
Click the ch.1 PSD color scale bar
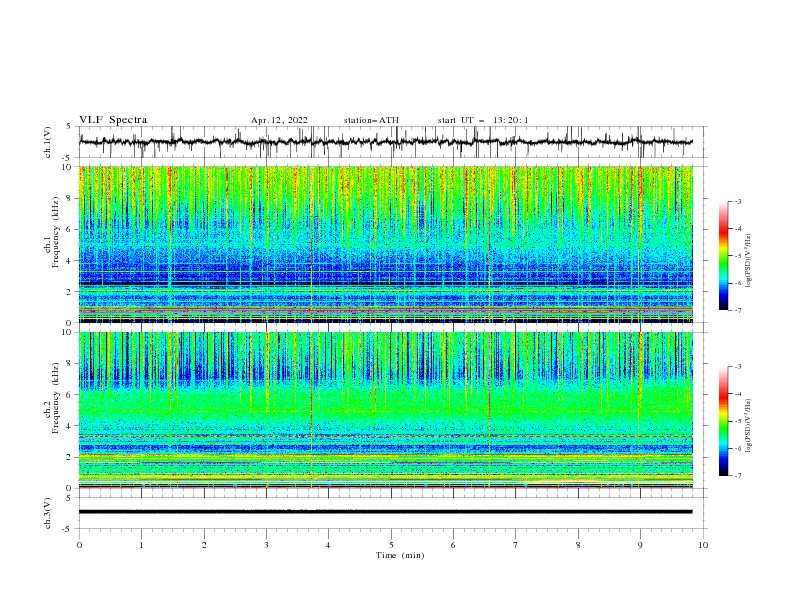coord(724,256)
